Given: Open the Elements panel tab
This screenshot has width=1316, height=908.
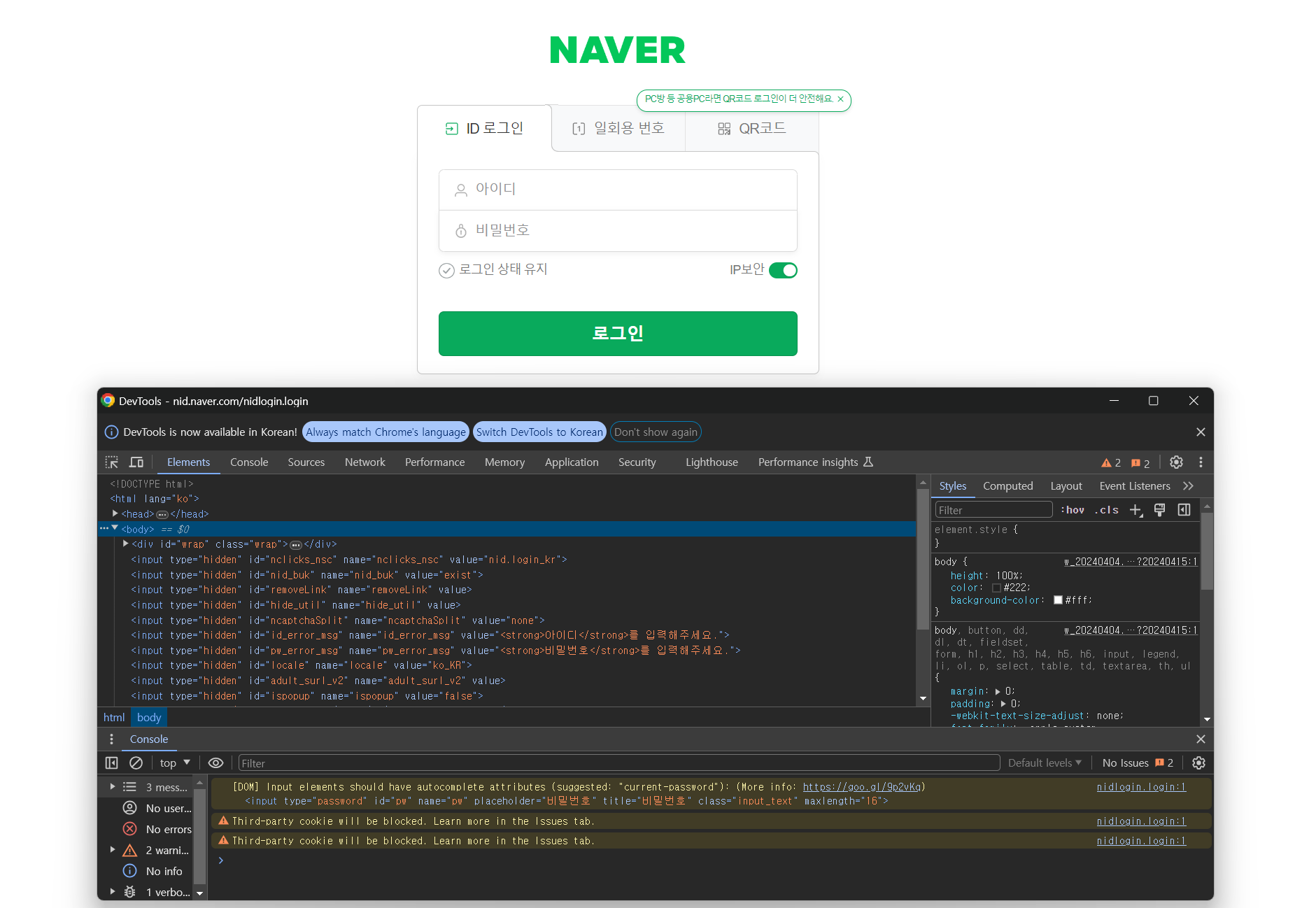Looking at the screenshot, I should (188, 462).
